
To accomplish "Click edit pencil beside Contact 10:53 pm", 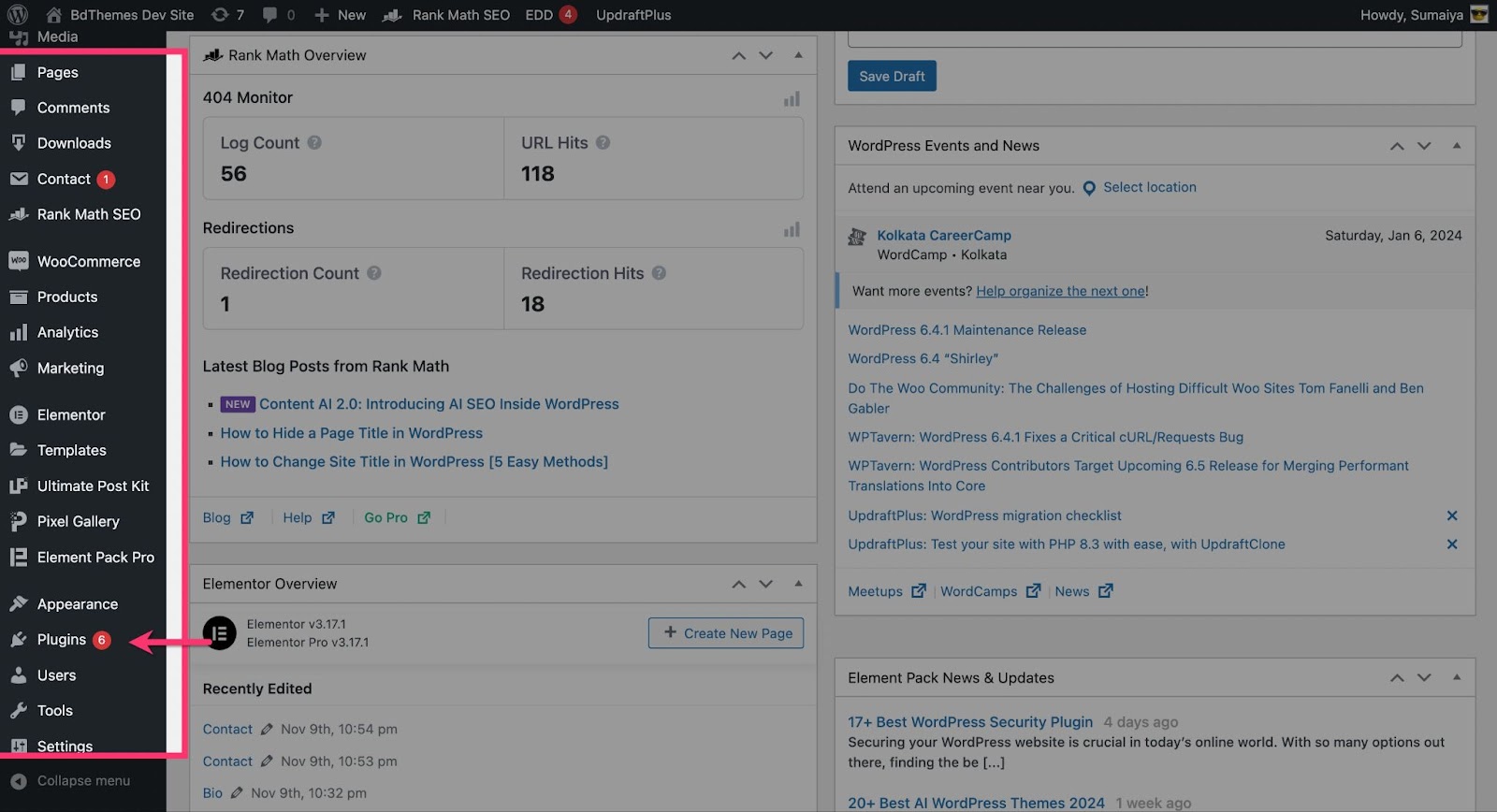I will pos(267,761).
